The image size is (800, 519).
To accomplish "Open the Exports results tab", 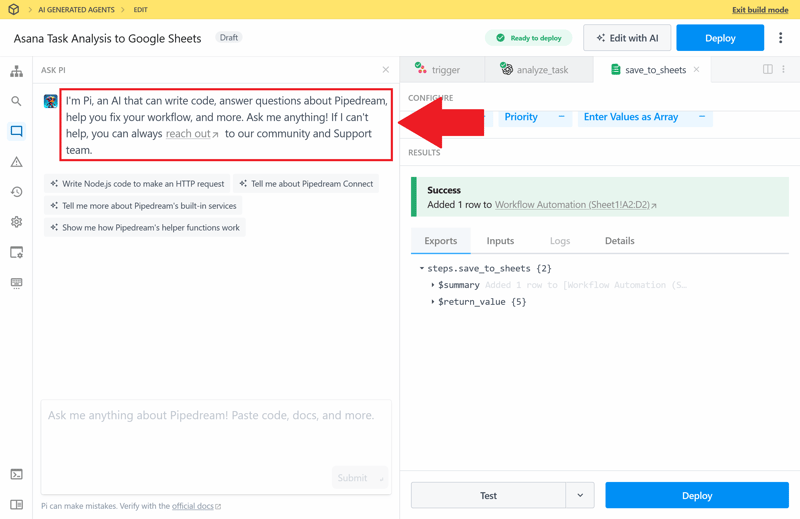I will coord(441,241).
